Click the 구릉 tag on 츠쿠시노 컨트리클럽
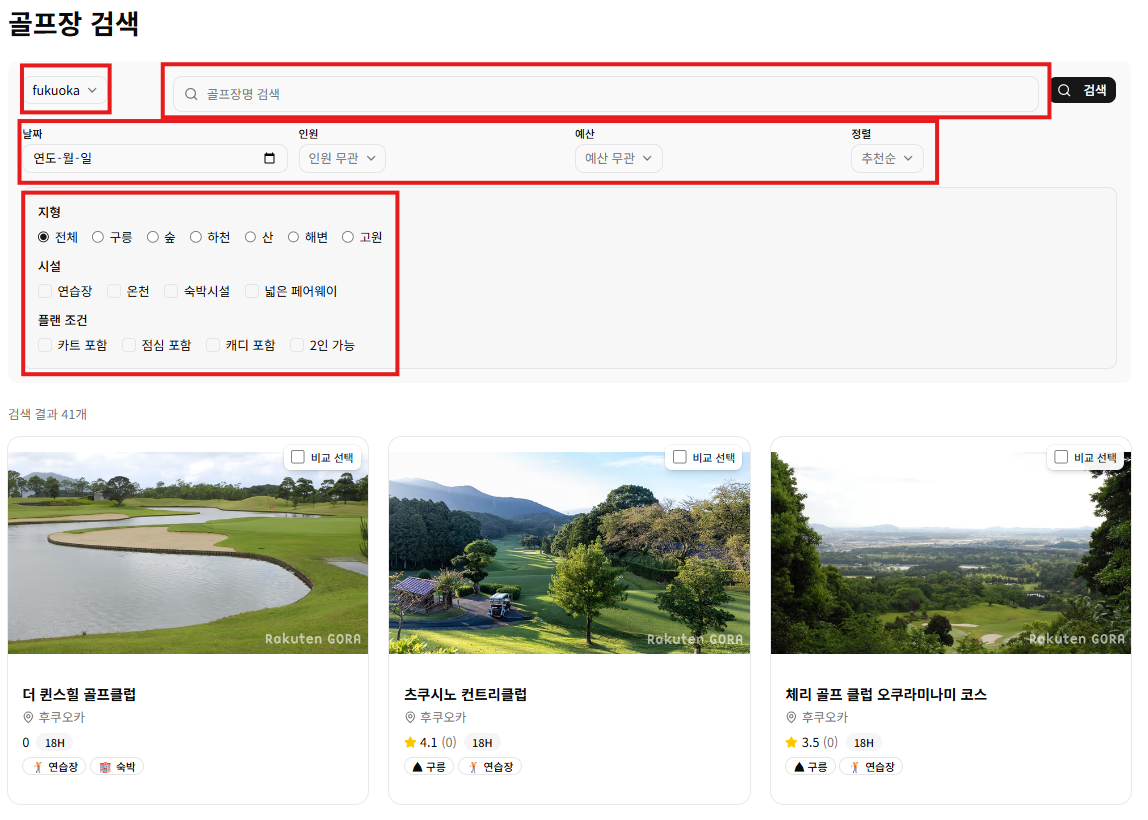 click(429, 767)
